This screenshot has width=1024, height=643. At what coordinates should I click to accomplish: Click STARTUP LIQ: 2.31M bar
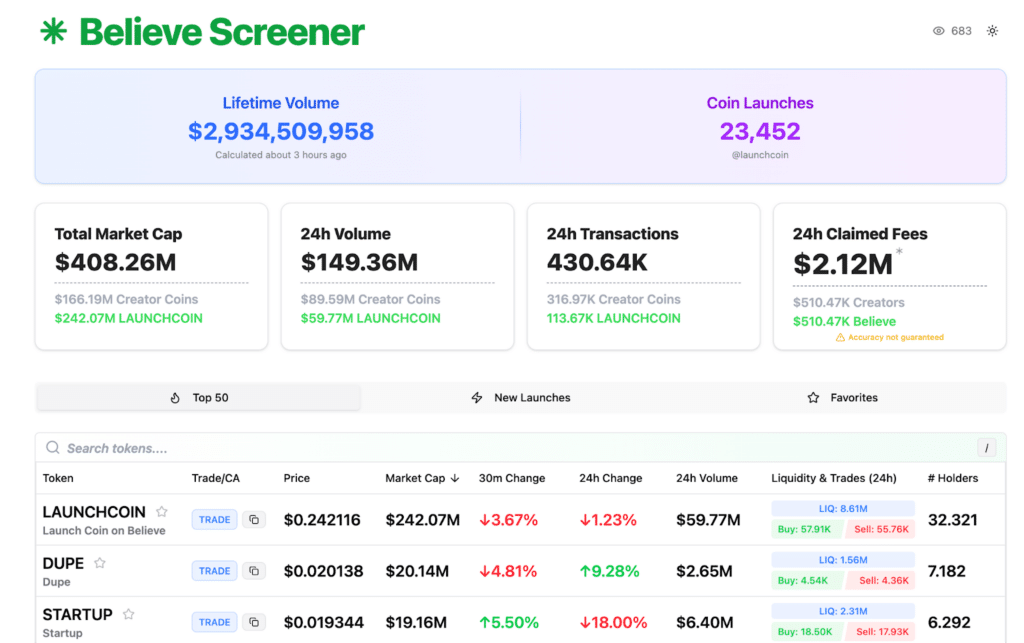[x=843, y=611]
